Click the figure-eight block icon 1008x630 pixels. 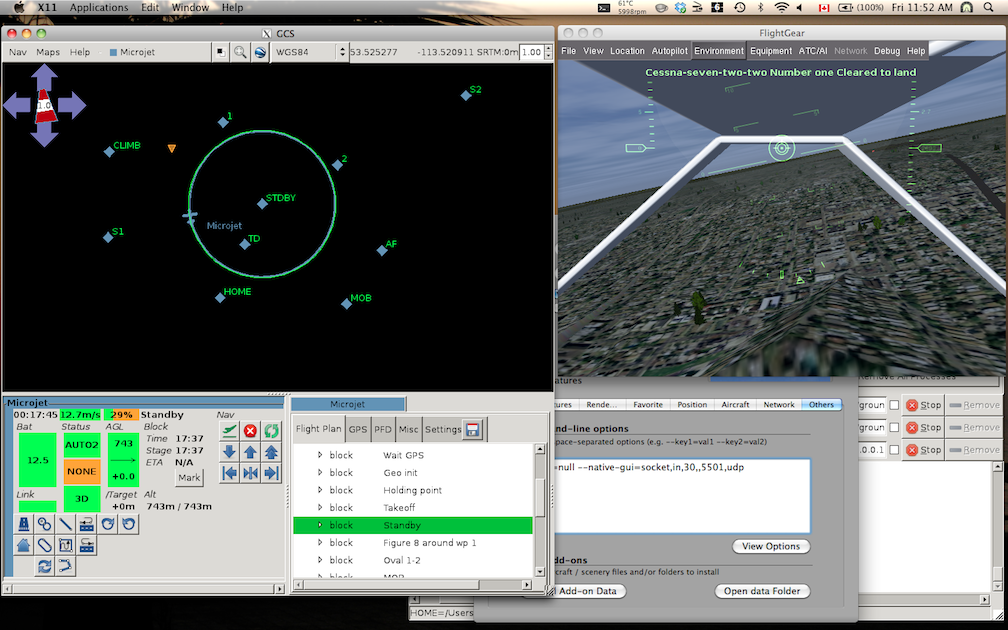[x=44, y=525]
